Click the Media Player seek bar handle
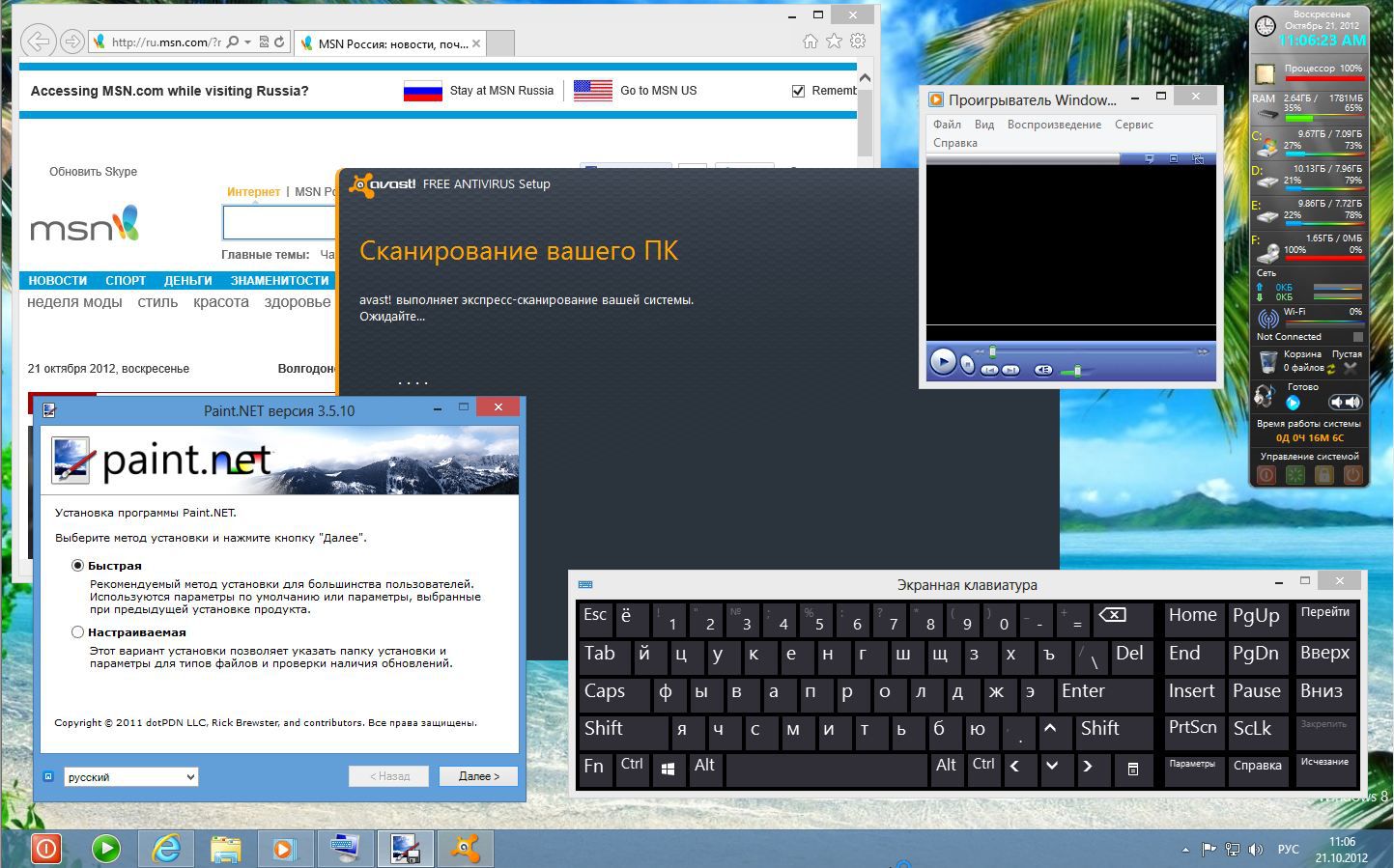1394x868 pixels. [x=992, y=351]
